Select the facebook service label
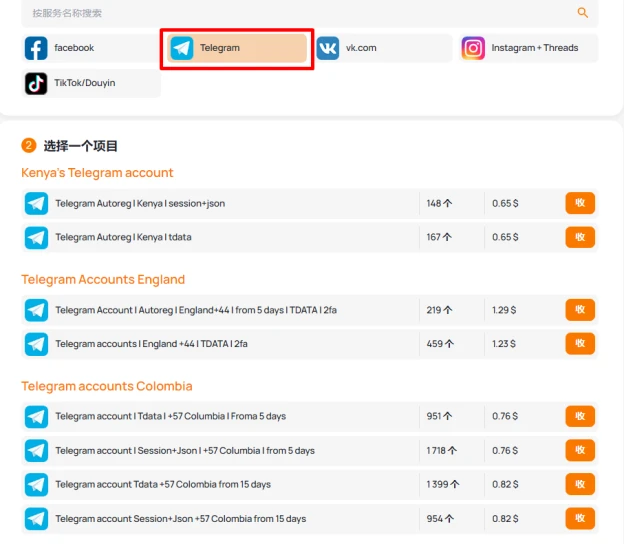This screenshot has height=544, width=624. [x=74, y=48]
